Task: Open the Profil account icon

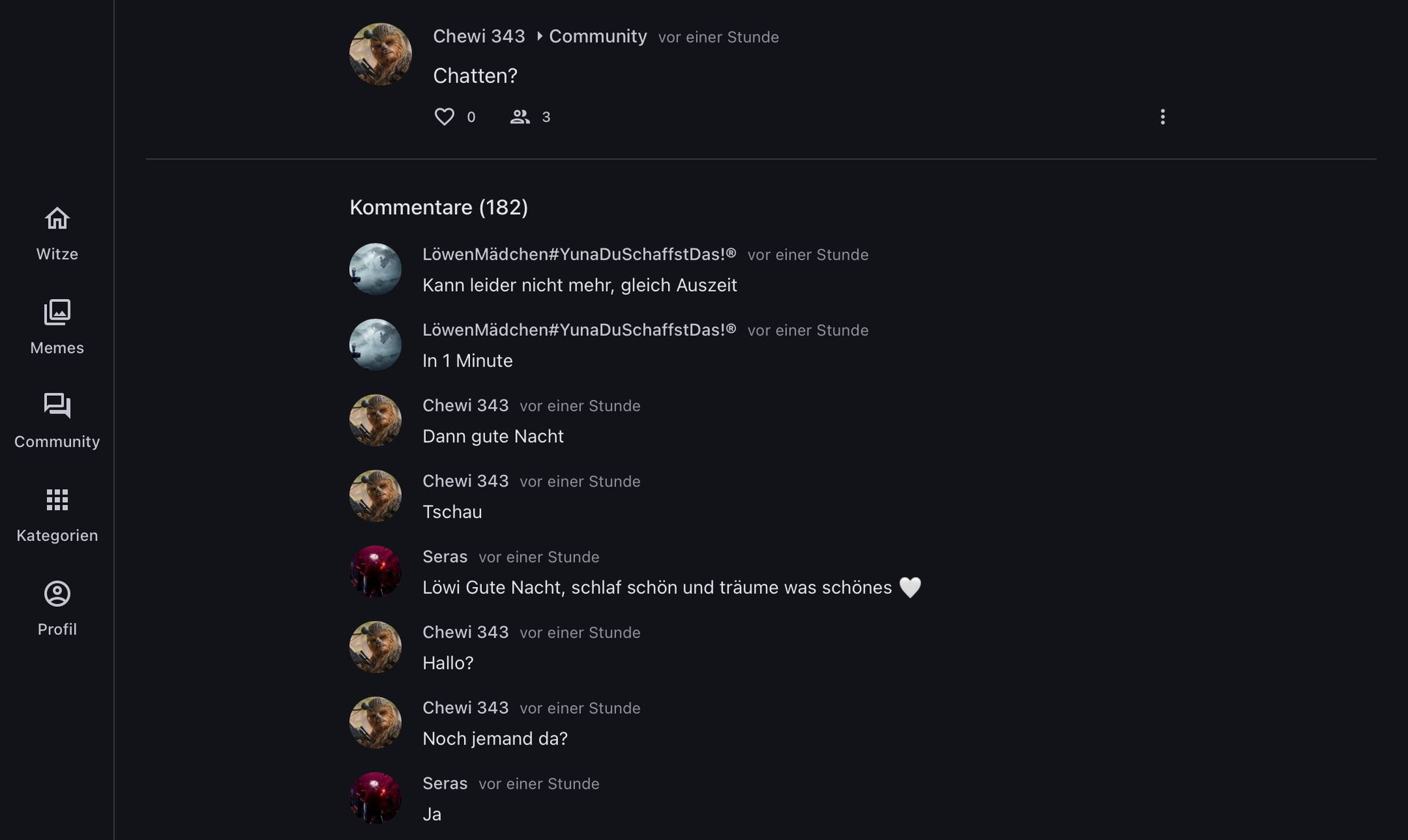Action: pyautogui.click(x=57, y=594)
